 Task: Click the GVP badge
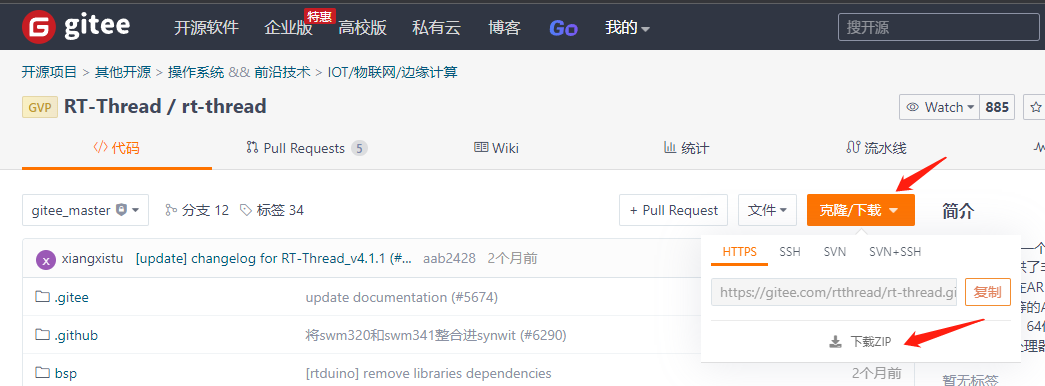(40, 107)
